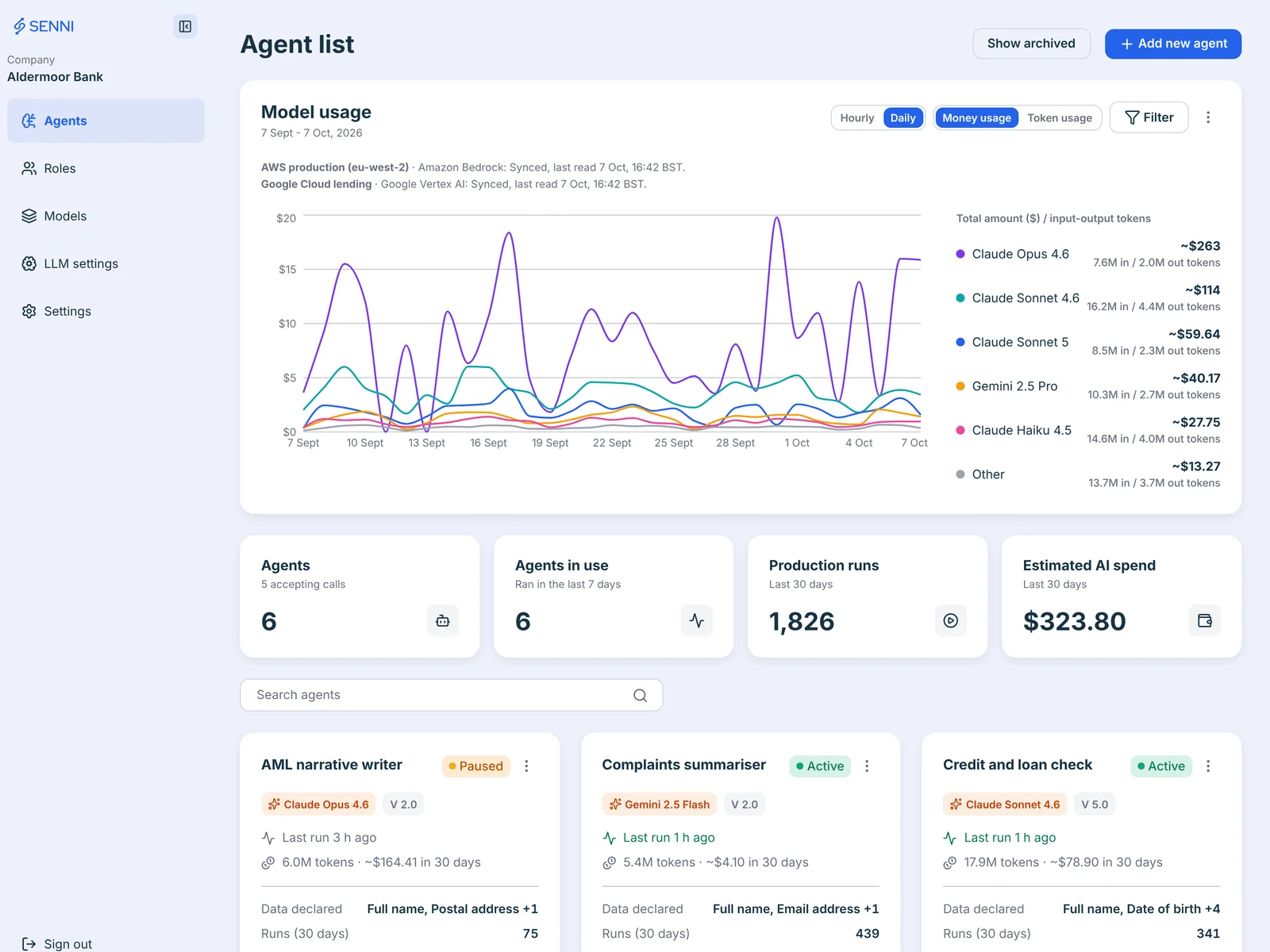This screenshot has height=952, width=1270.
Task: Select the Money usage toggle
Action: tap(976, 117)
